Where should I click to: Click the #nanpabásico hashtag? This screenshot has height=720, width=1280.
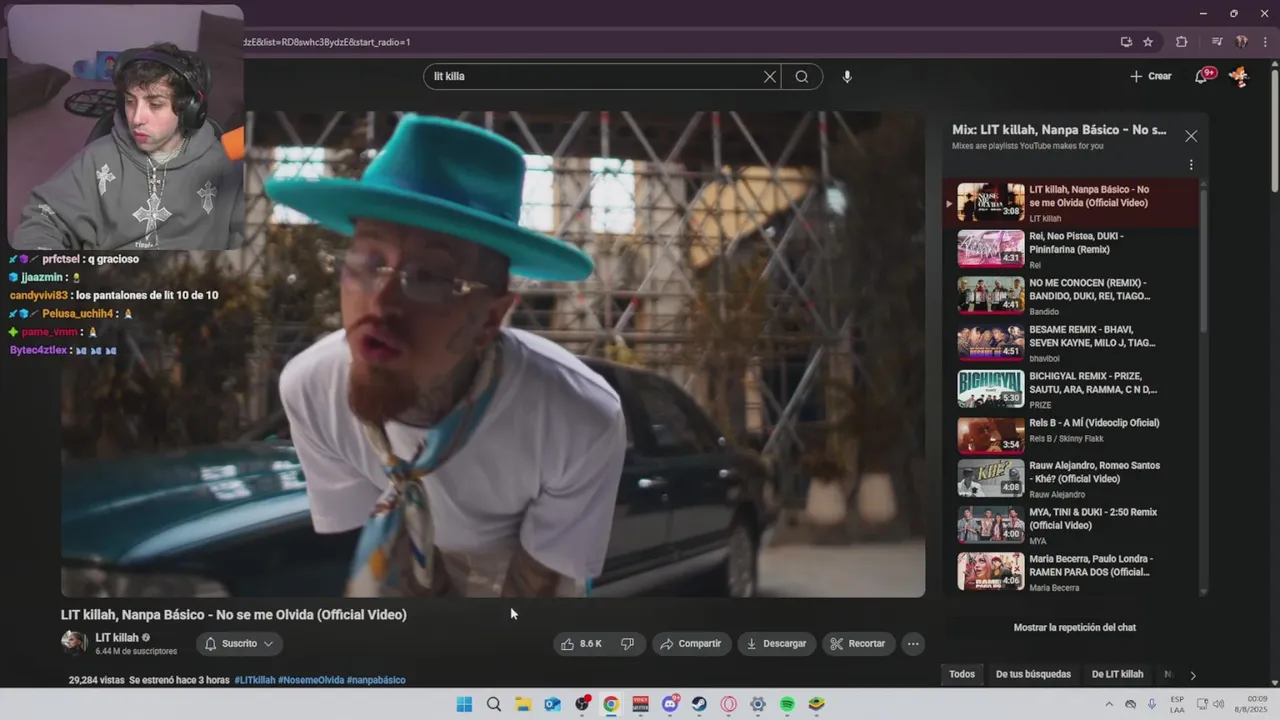click(x=376, y=680)
